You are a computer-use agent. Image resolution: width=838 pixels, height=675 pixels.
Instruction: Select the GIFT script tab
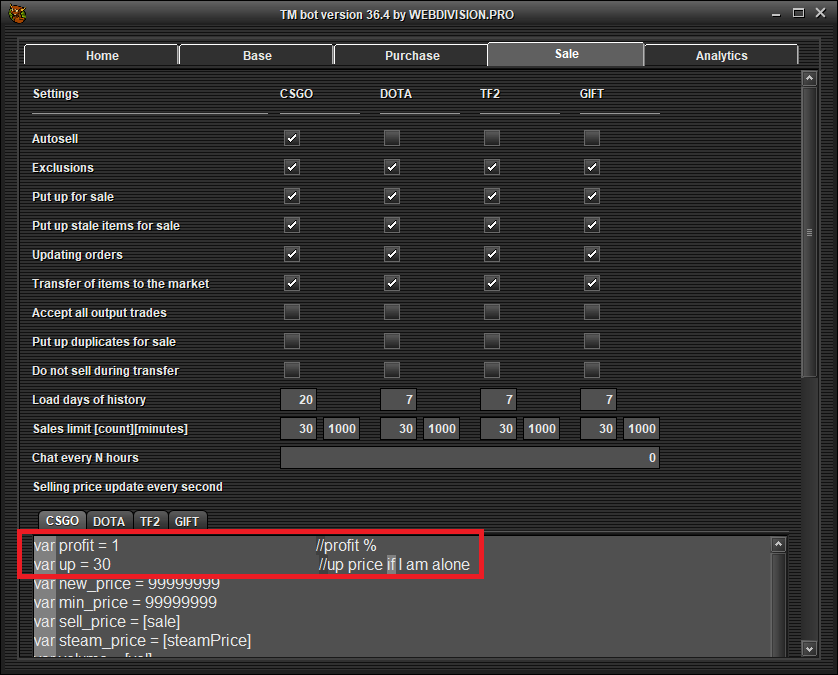coord(187,521)
